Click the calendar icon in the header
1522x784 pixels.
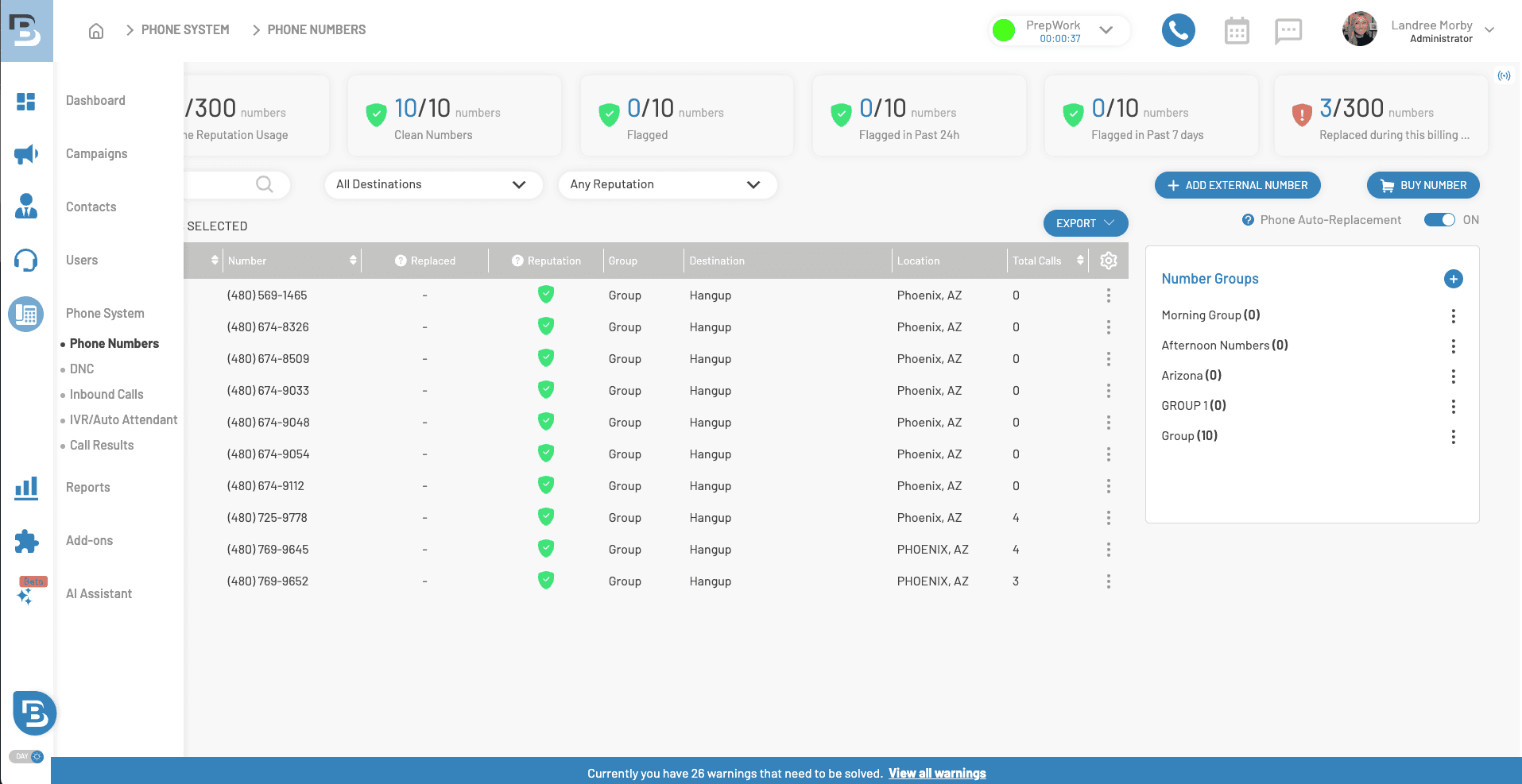[1236, 29]
